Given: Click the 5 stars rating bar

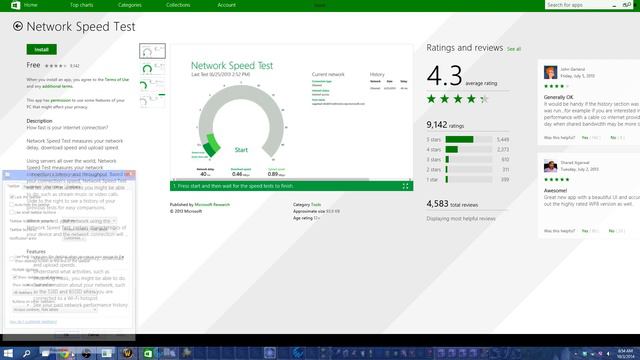Looking at the screenshot, I should [x=469, y=140].
